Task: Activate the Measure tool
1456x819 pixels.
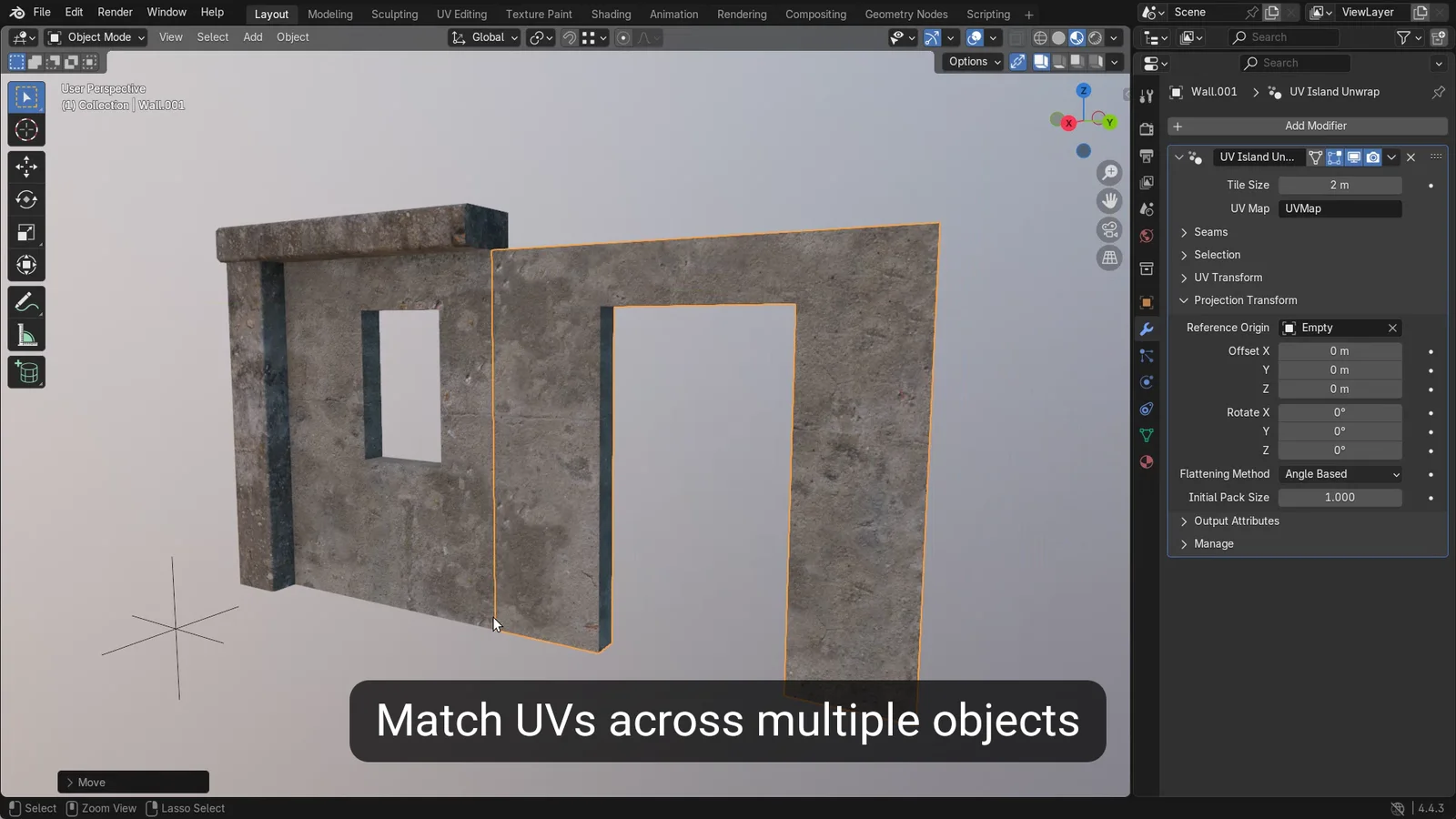Action: point(26,336)
